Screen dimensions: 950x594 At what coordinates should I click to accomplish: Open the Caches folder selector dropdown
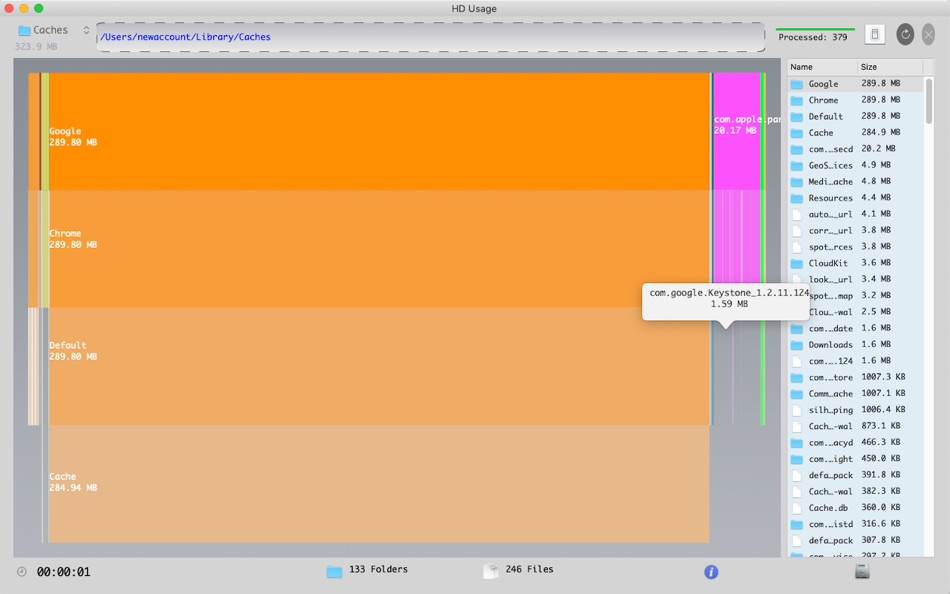(x=53, y=30)
